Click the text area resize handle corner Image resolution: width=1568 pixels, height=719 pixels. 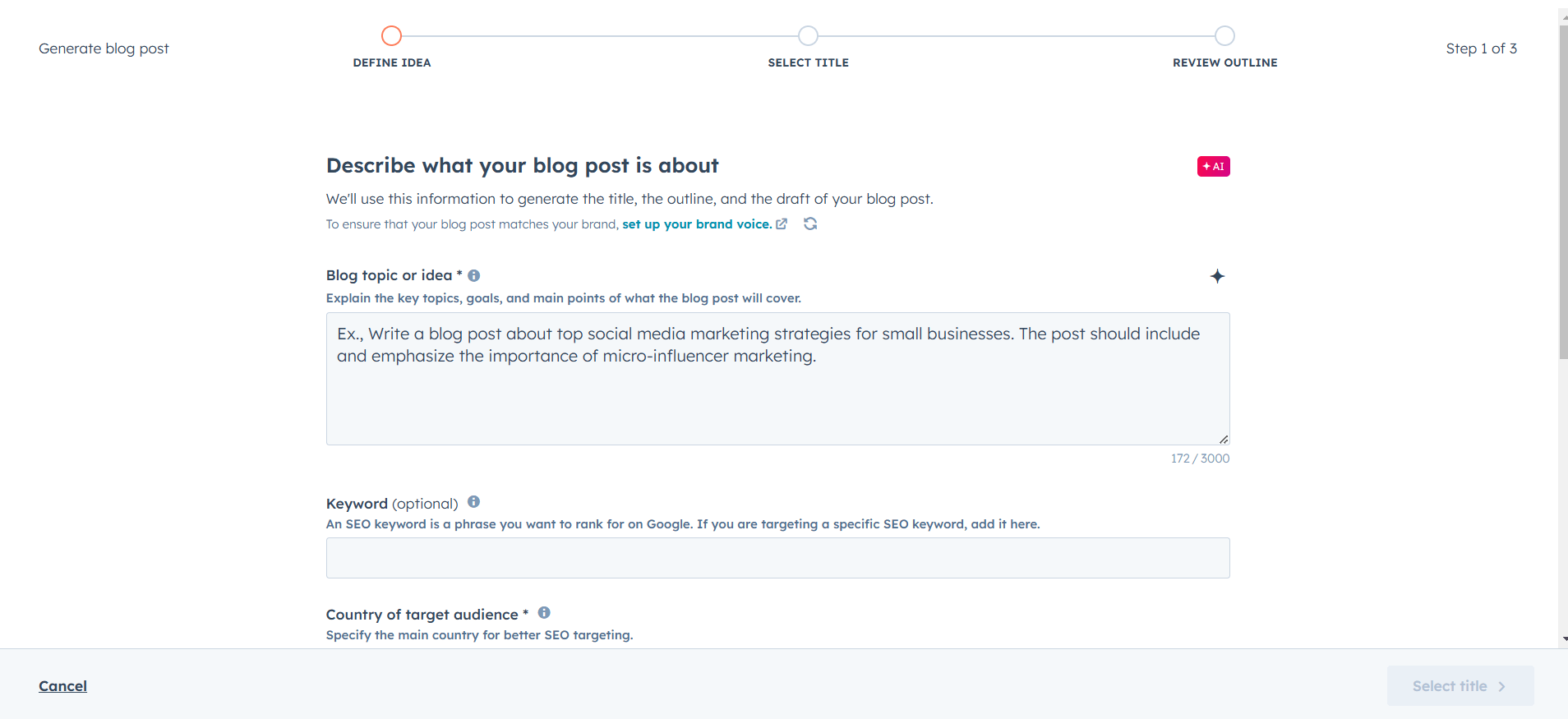[1224, 439]
